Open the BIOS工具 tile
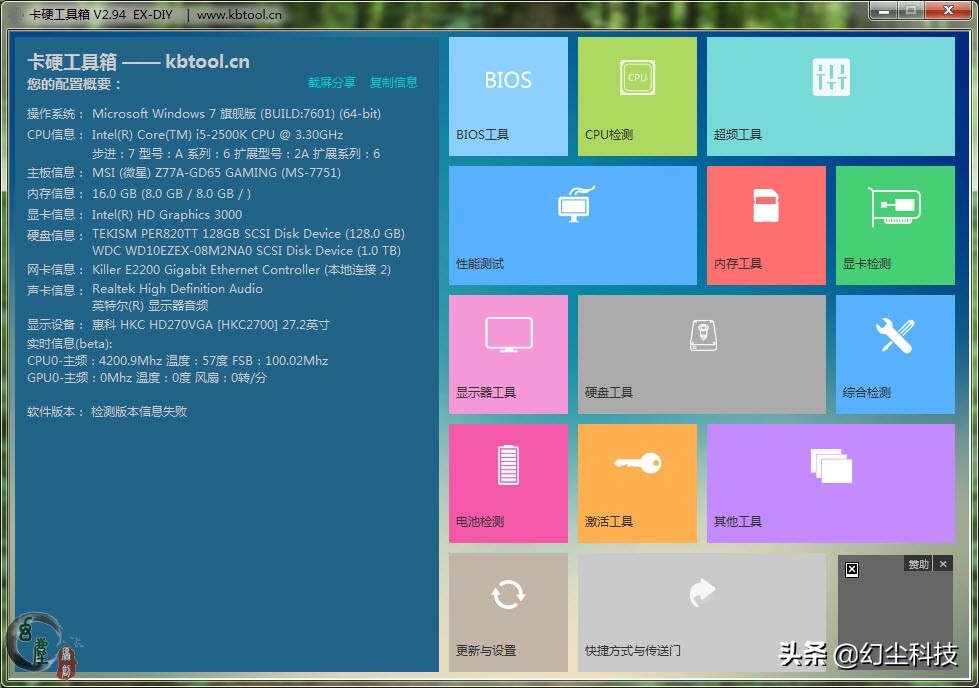Viewport: 979px width, 688px height. [x=508, y=96]
